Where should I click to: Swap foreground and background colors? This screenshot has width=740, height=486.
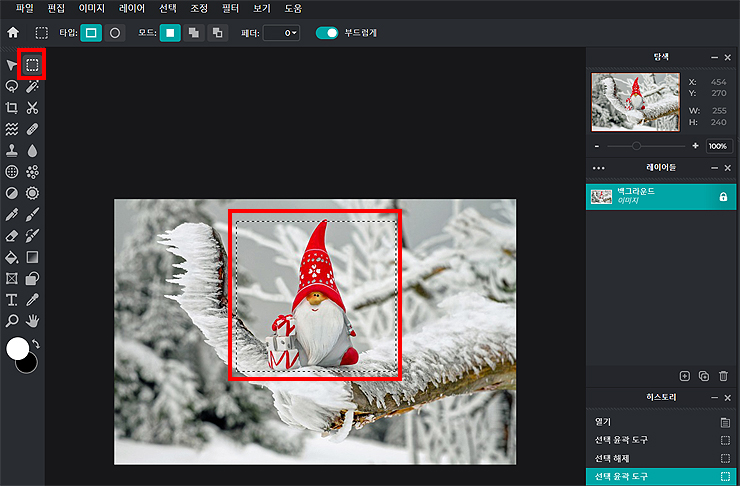point(35,344)
